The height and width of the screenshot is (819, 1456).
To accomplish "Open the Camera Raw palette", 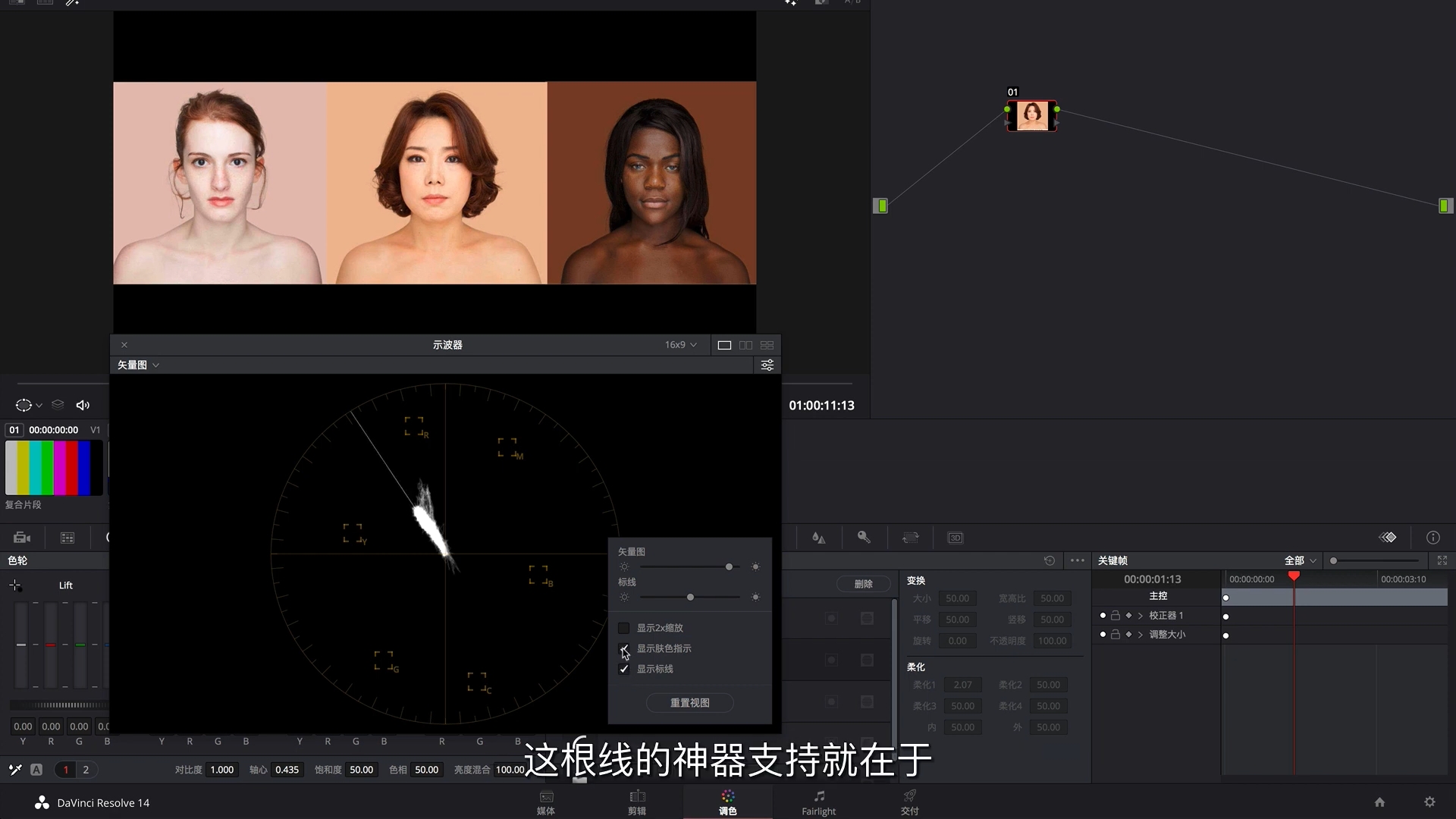I will pos(22,538).
